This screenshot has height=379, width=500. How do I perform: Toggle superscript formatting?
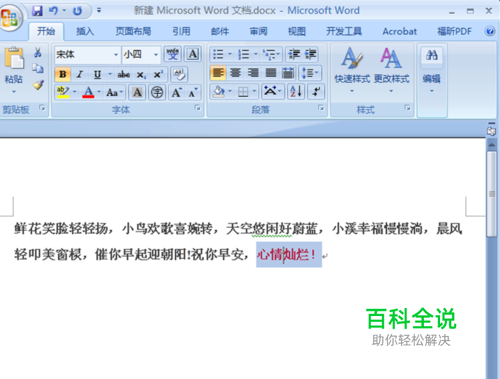pos(158,74)
